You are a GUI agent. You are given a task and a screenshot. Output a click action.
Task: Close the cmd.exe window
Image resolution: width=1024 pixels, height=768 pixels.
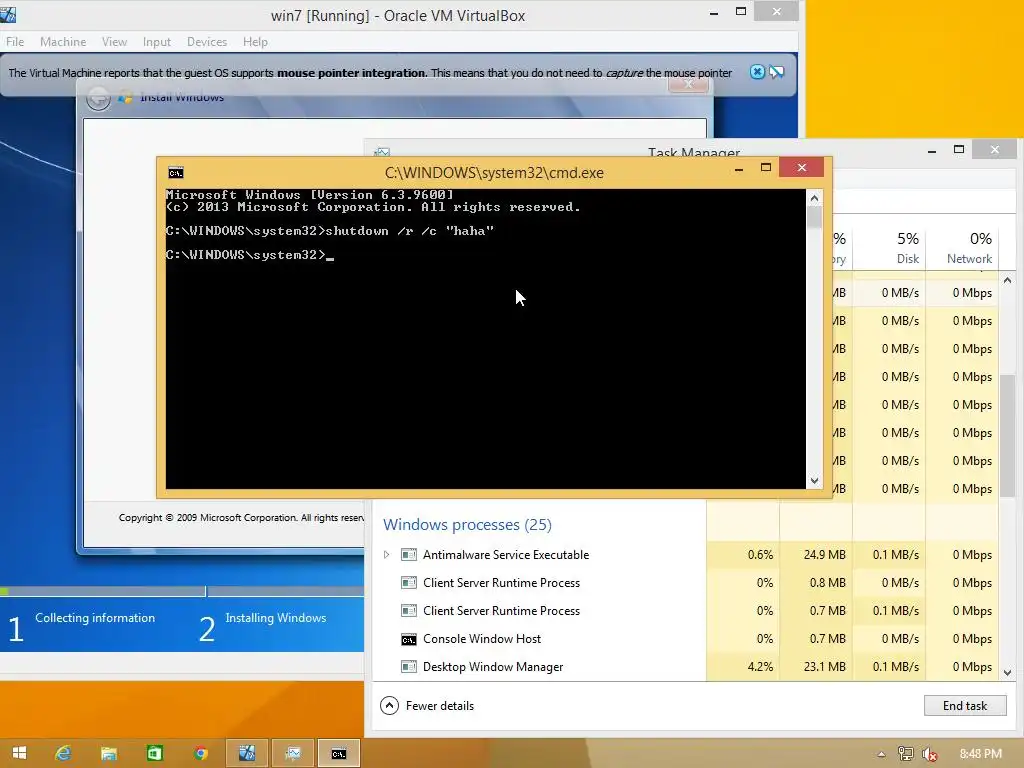click(802, 168)
